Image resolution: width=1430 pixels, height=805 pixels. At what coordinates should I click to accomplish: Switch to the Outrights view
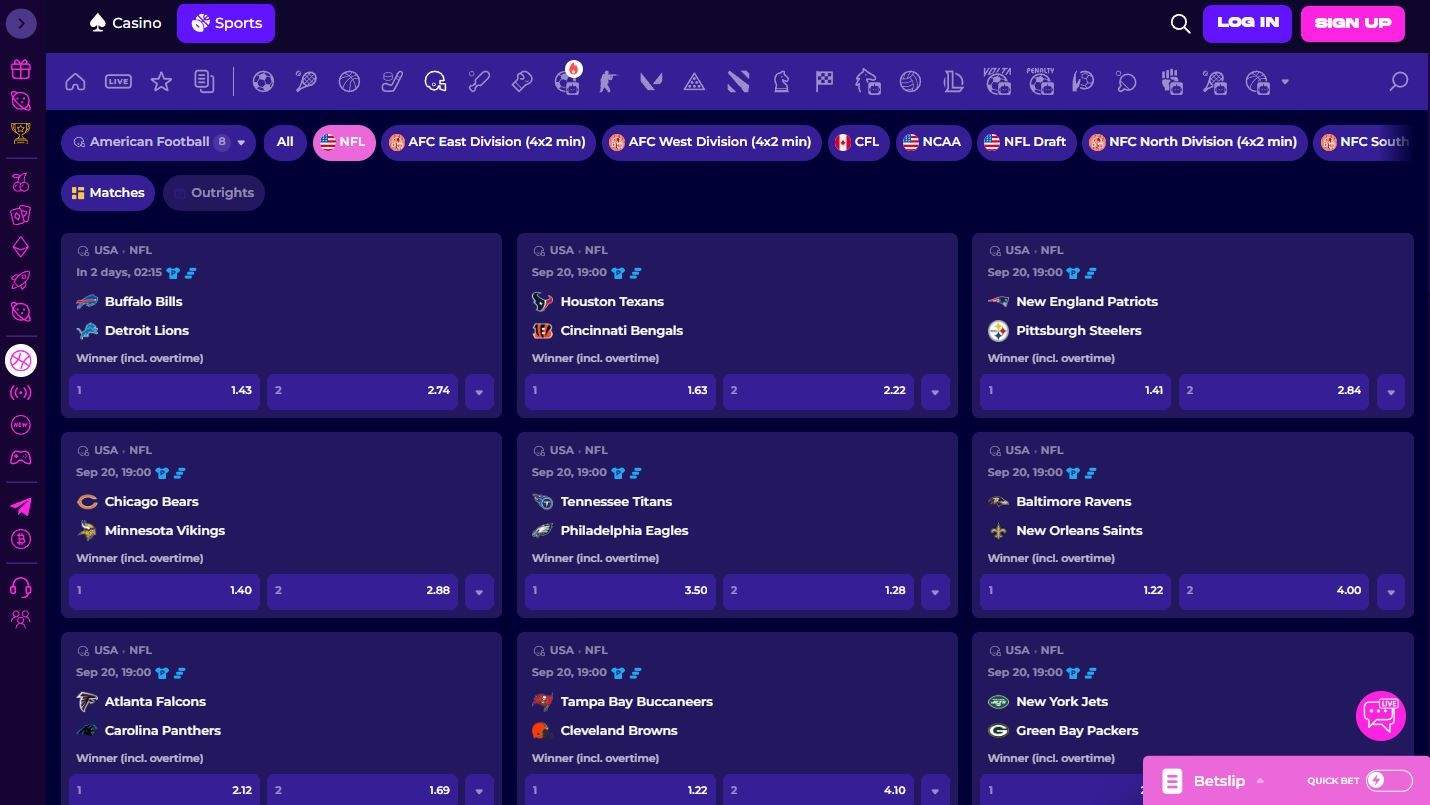click(x=214, y=193)
